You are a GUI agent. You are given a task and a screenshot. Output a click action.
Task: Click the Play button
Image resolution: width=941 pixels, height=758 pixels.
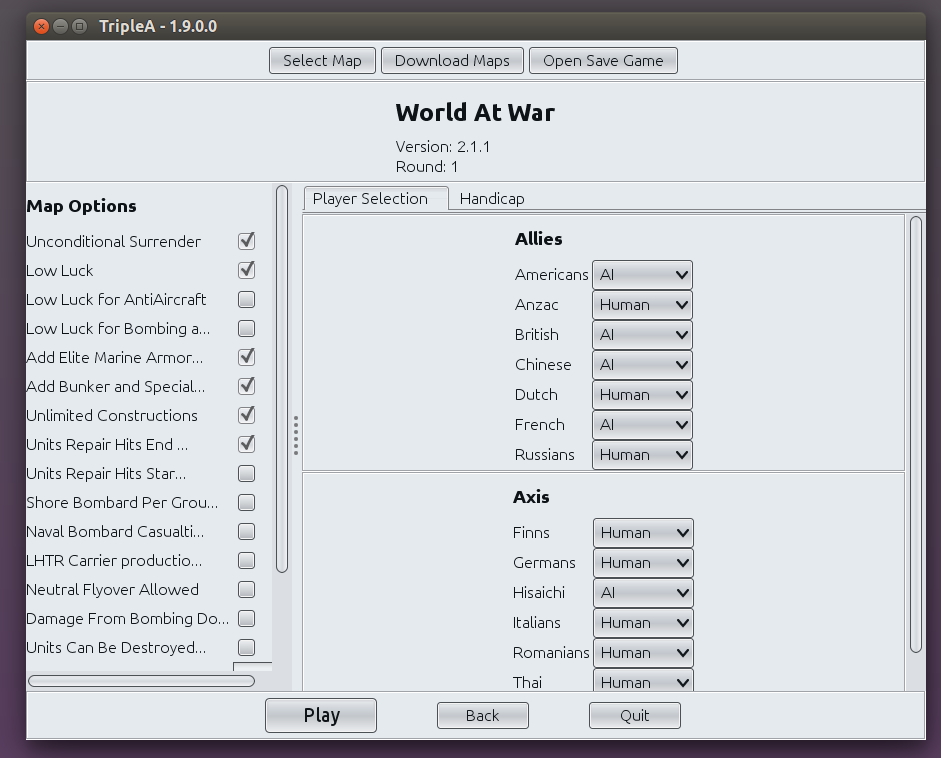click(321, 715)
